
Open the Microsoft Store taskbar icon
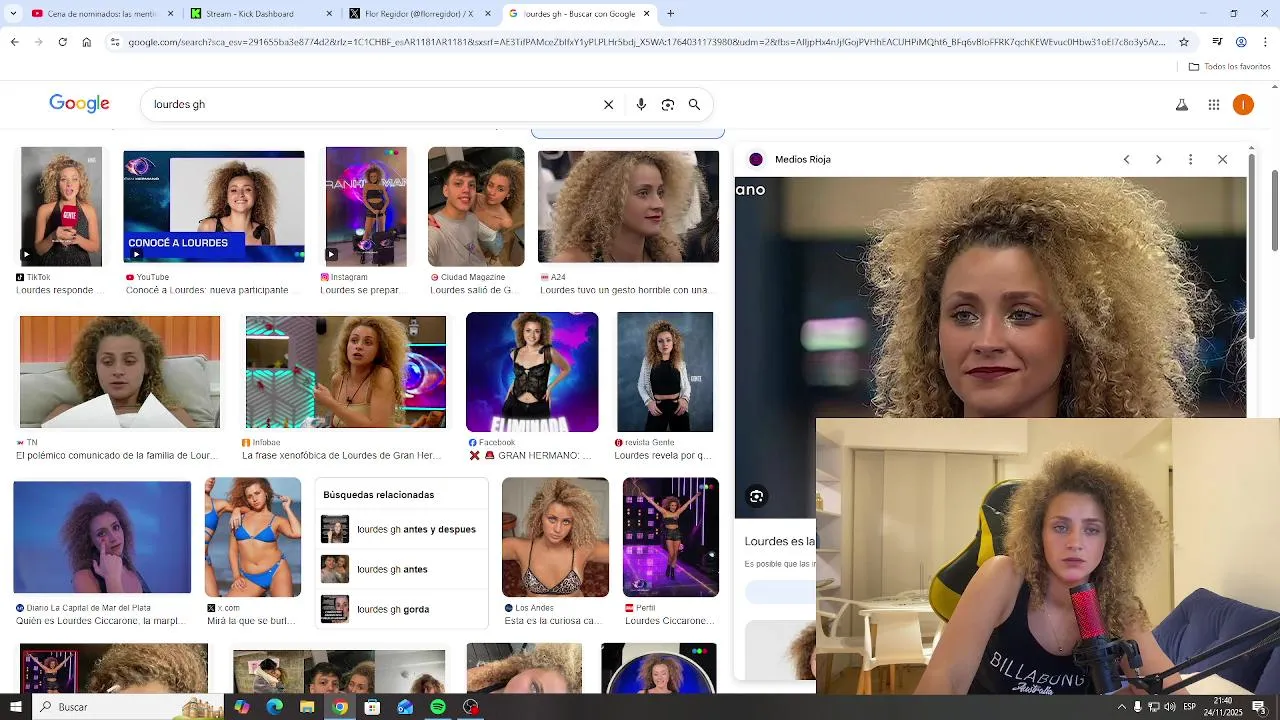[x=372, y=707]
